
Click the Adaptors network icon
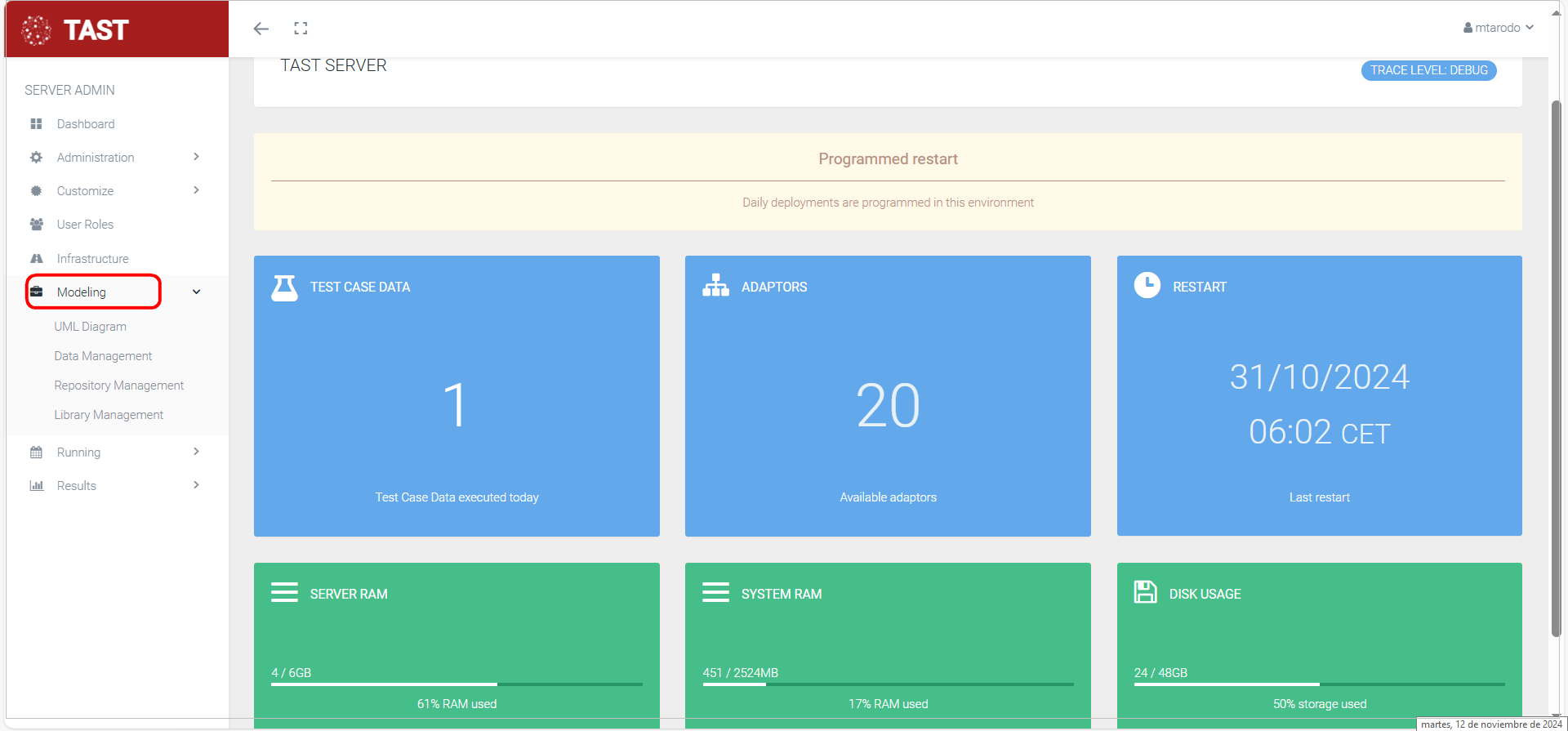(715, 286)
